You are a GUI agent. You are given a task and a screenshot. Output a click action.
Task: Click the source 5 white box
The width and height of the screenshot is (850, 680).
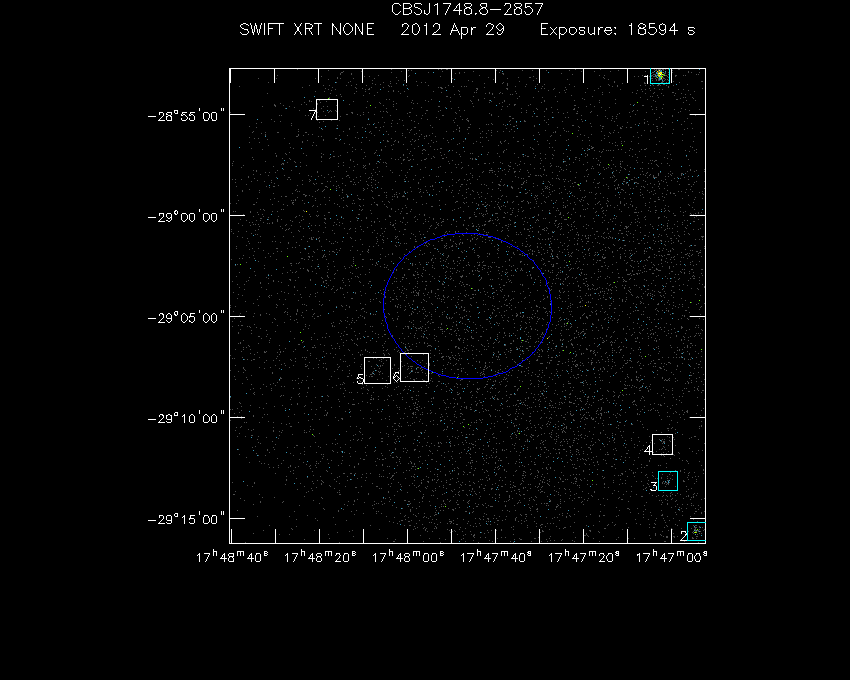(x=377, y=370)
